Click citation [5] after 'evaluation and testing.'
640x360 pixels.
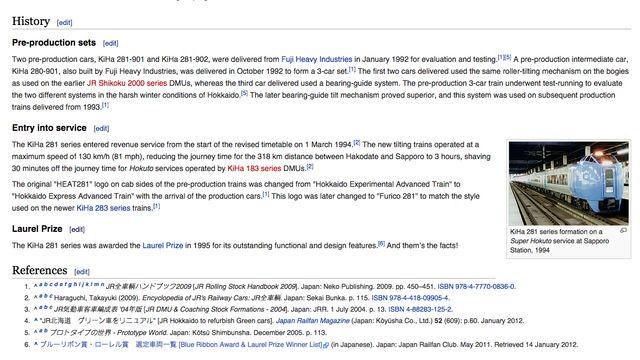(x=508, y=58)
